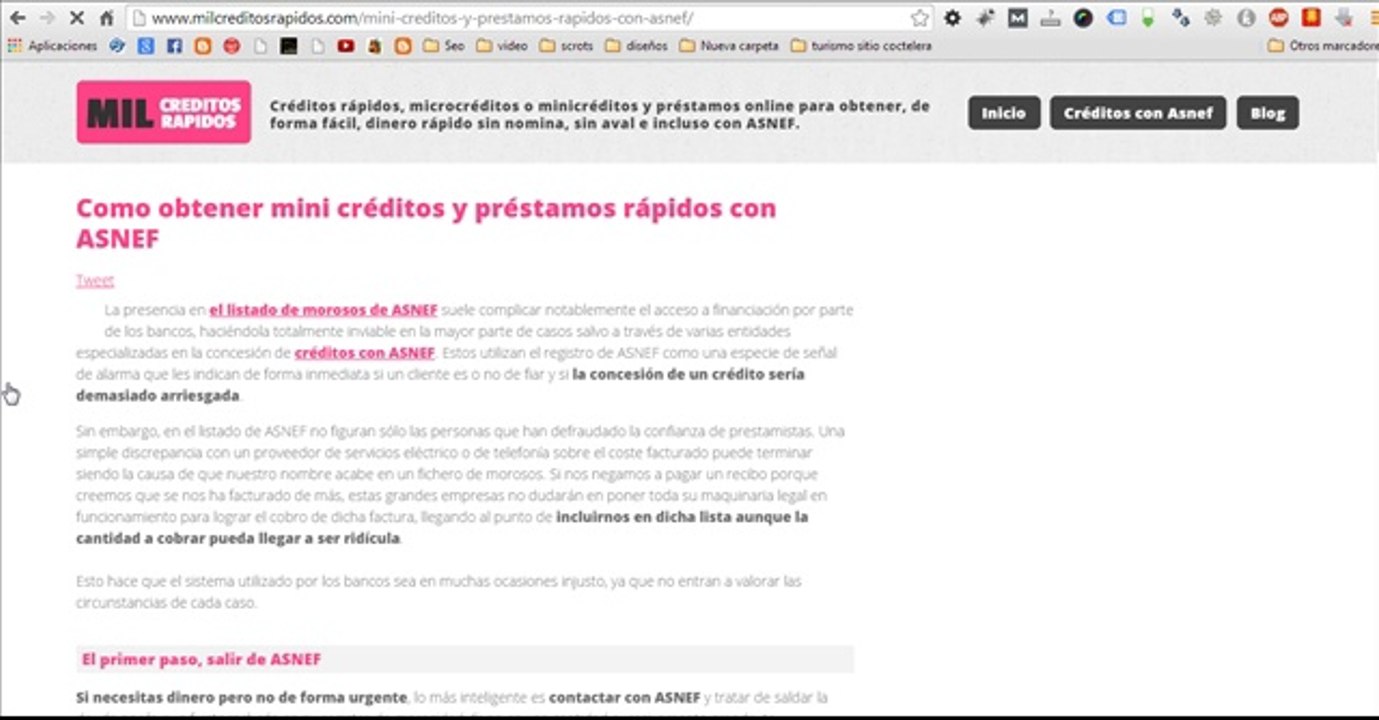Click the 'Si necesitas dinero pero no de forma urgente' text
The image size is (1379, 720).
point(241,697)
